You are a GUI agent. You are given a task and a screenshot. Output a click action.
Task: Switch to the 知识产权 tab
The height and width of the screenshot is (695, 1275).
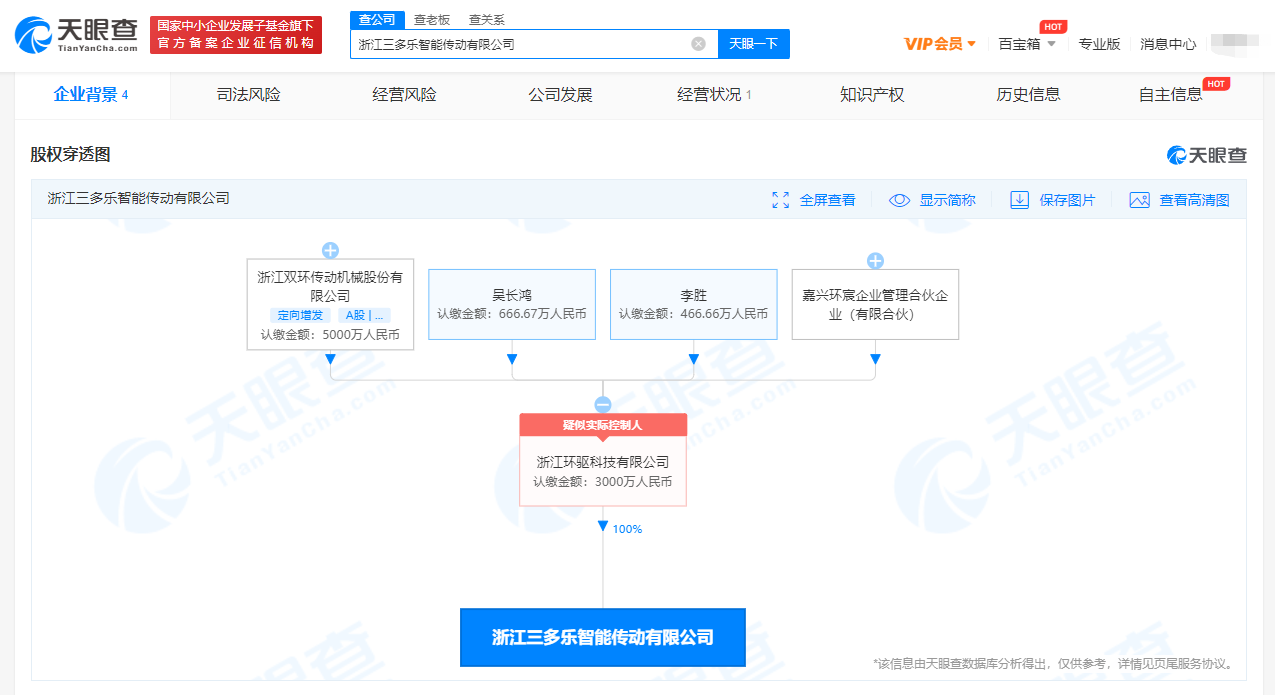pos(872,95)
